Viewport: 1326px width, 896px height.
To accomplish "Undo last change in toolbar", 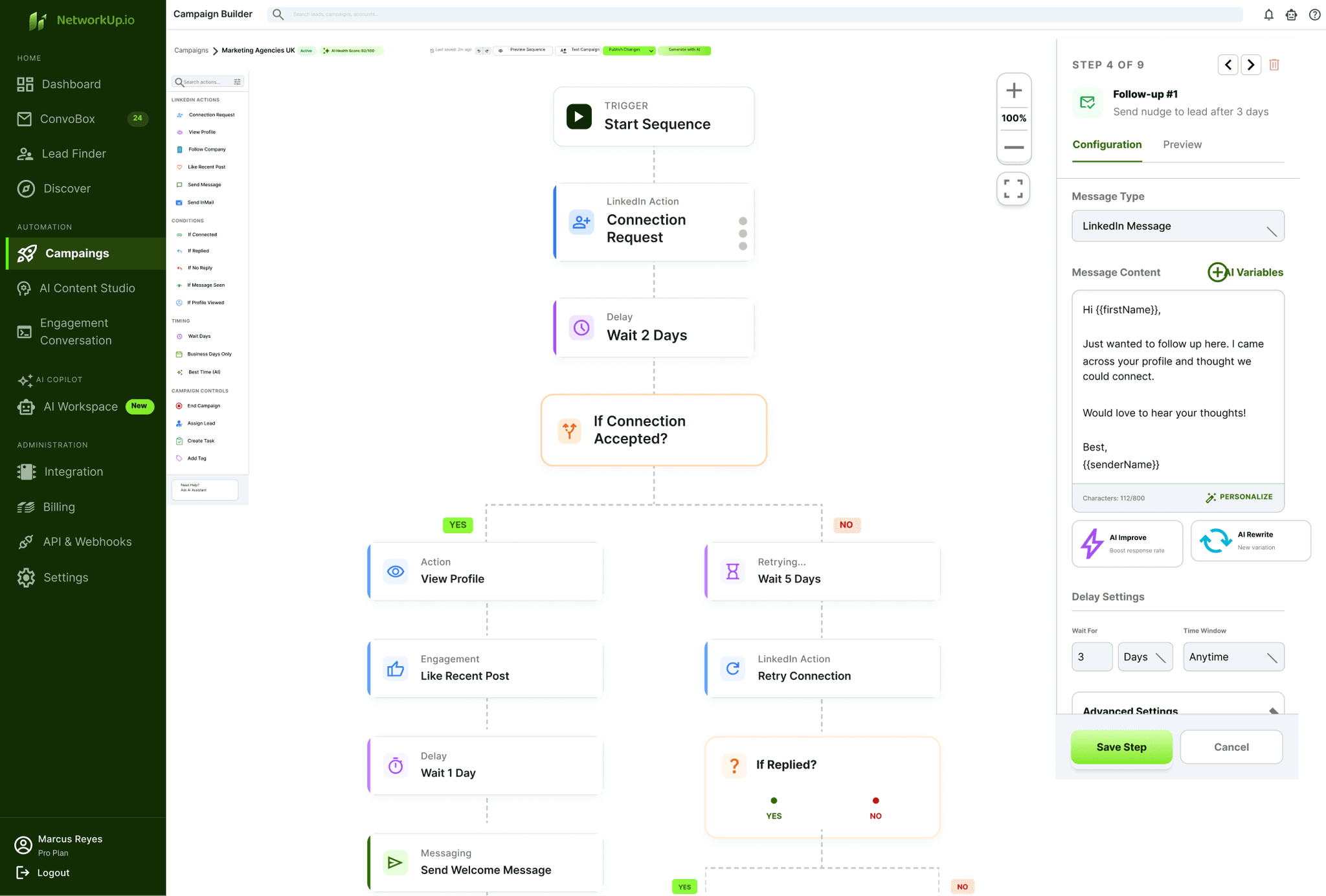I will pyautogui.click(x=479, y=50).
